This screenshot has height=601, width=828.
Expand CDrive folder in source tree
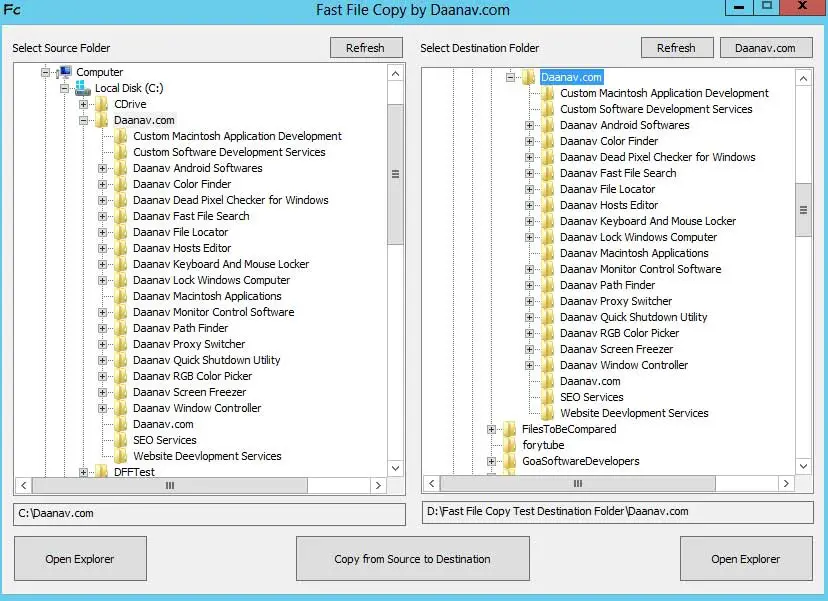coord(83,105)
